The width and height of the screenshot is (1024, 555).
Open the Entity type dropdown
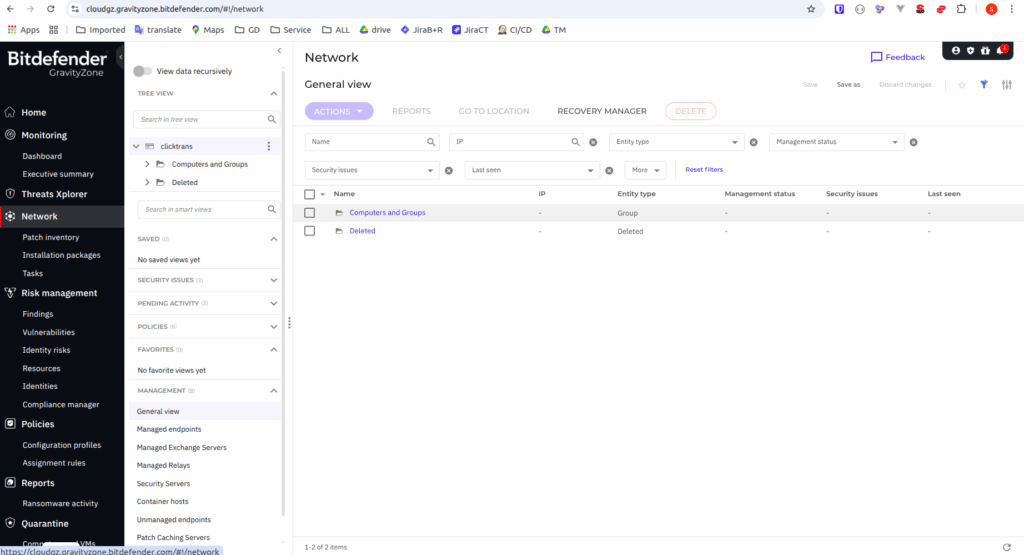click(x=677, y=142)
